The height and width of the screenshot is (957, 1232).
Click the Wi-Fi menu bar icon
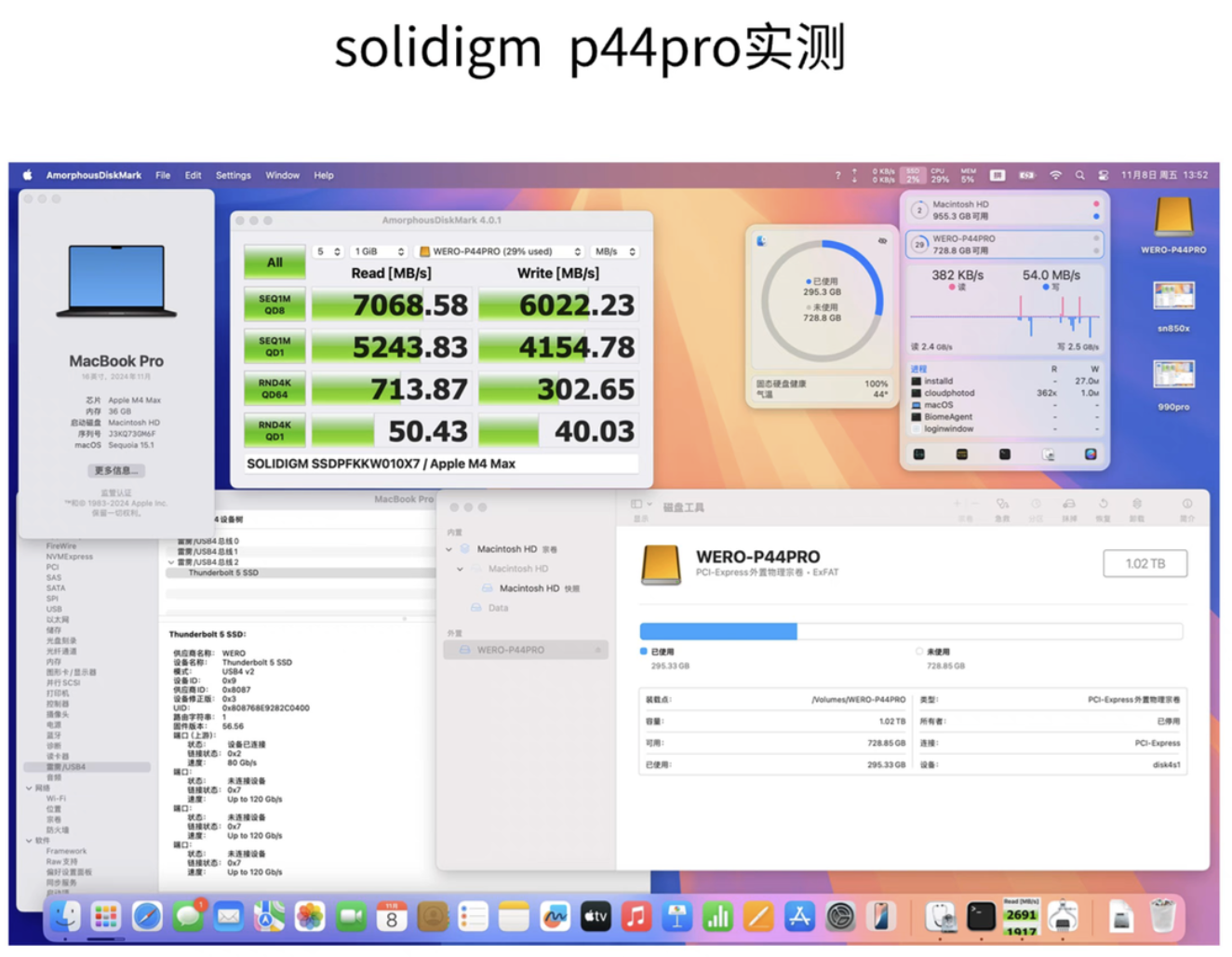click(1056, 175)
